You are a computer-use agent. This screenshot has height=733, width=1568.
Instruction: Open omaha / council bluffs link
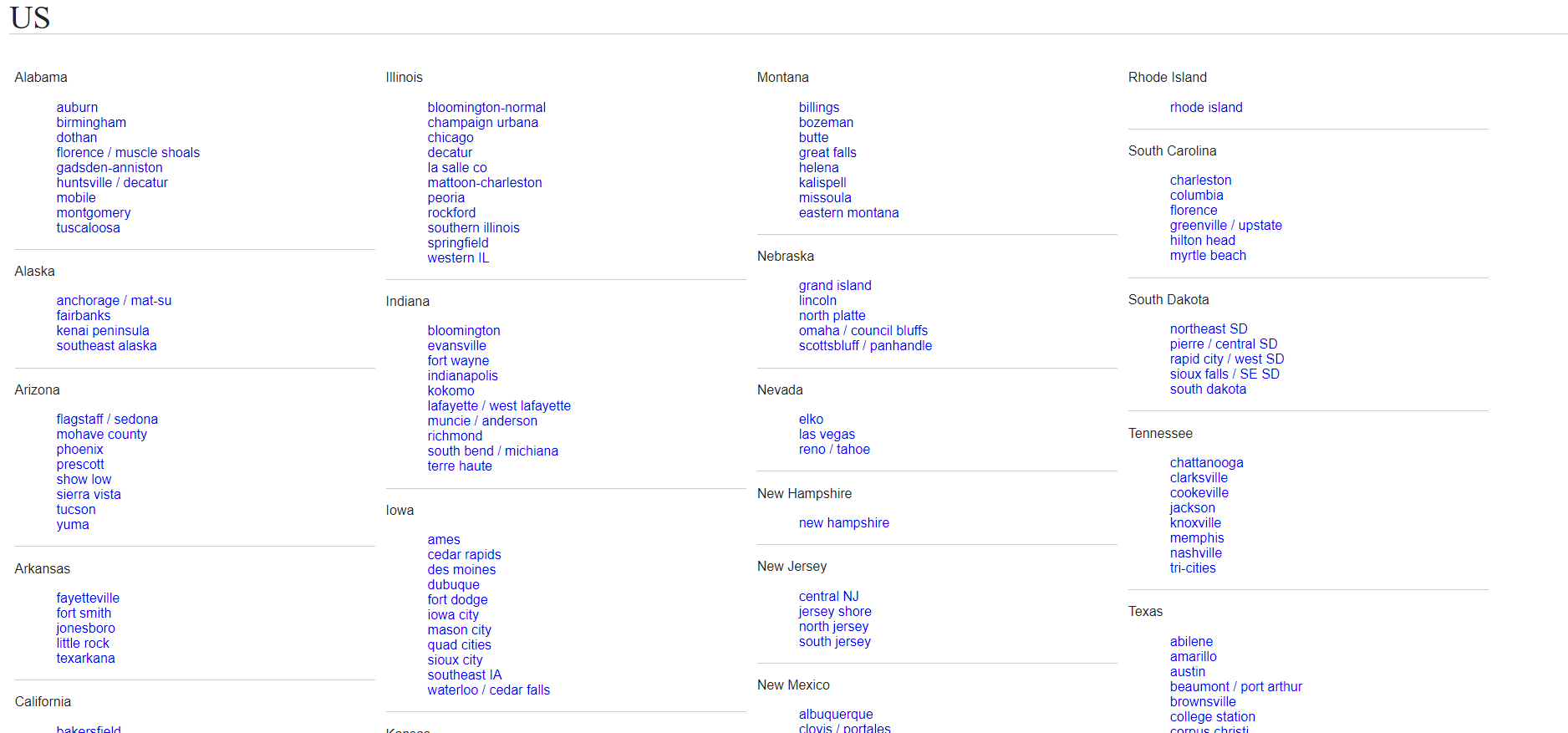[863, 331]
